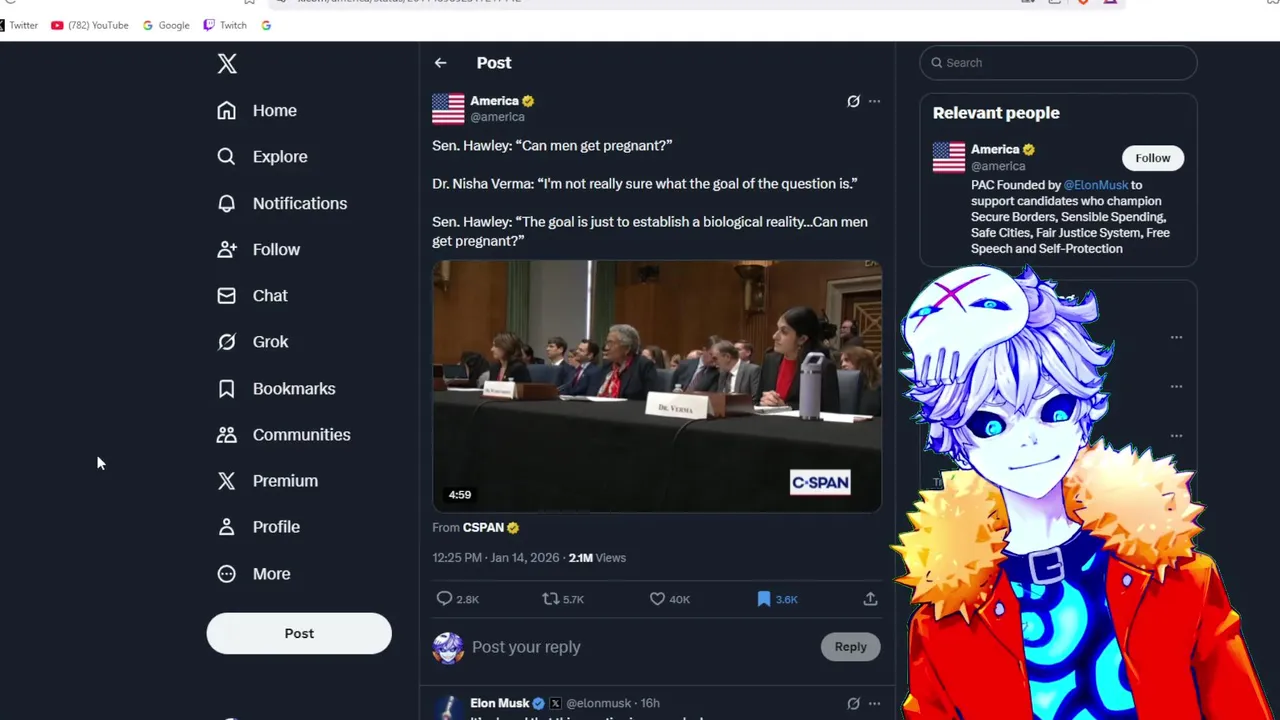Open Home from the sidebar
This screenshot has width=1280, height=720.
click(x=257, y=111)
